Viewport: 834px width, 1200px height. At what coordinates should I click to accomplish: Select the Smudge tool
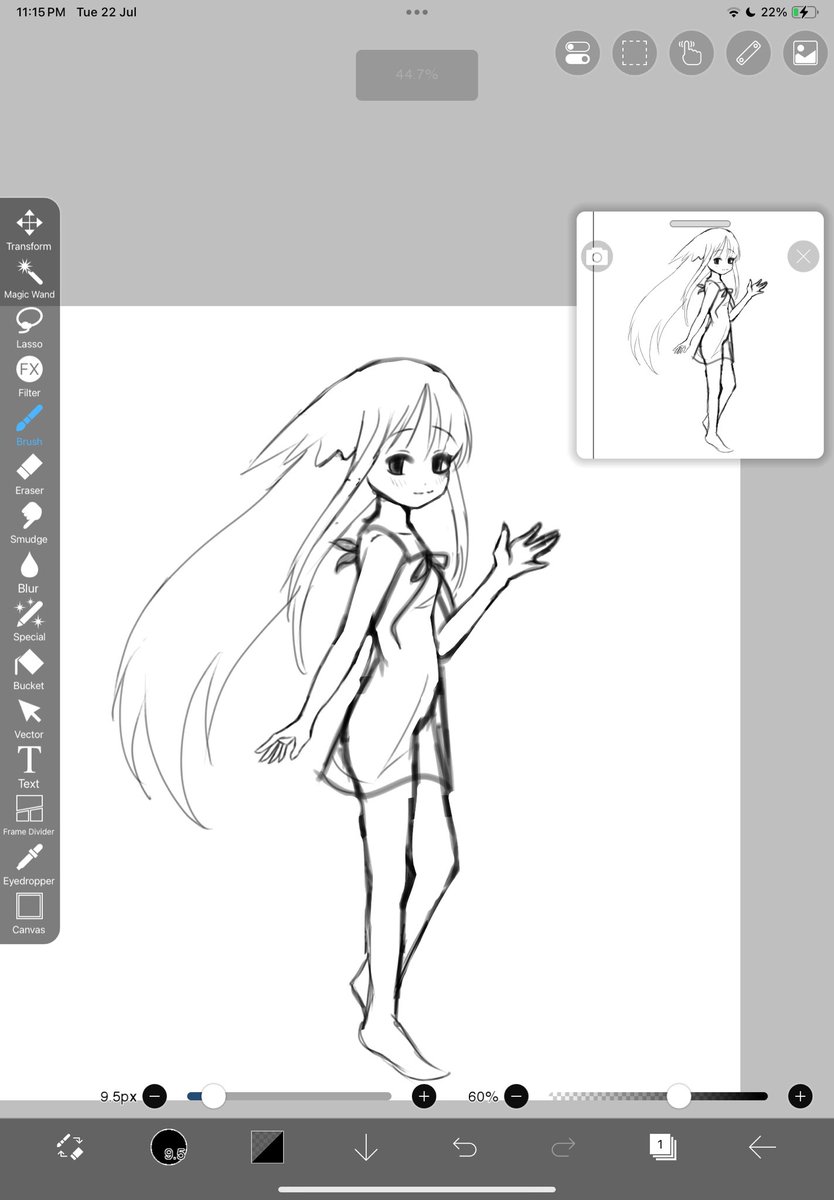point(29,524)
